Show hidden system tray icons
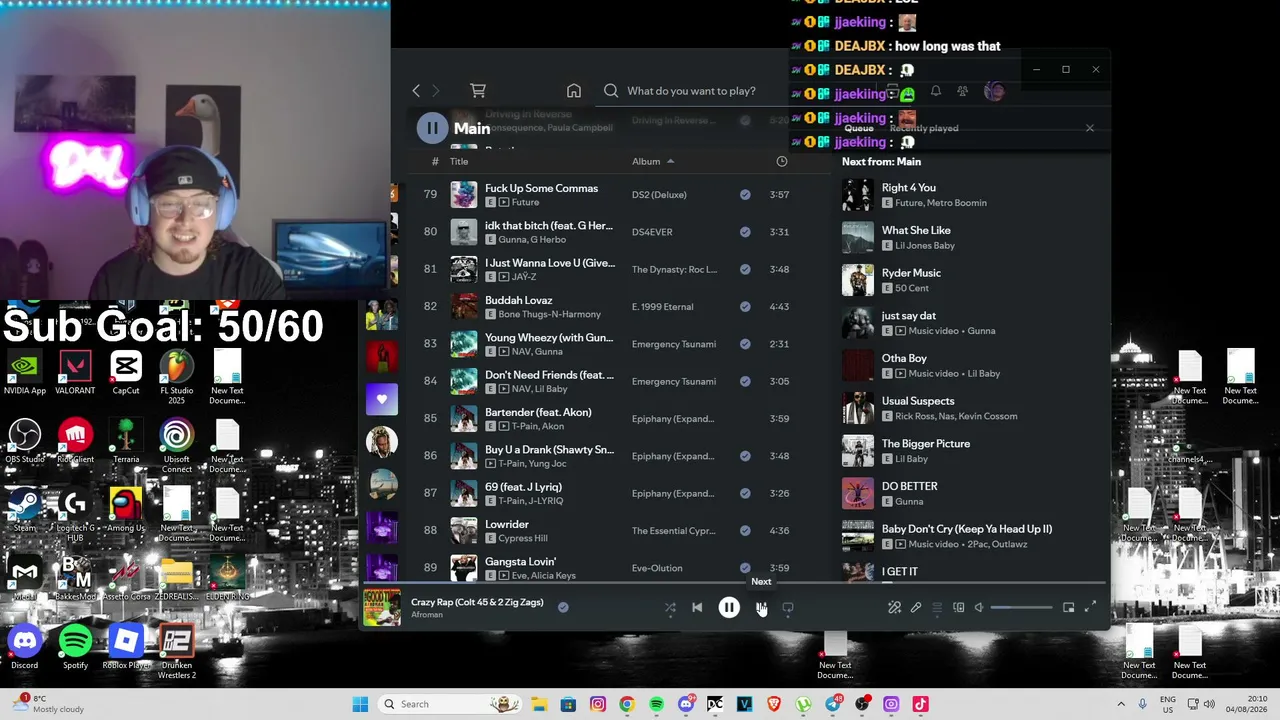This screenshot has height=720, width=1280. (1121, 704)
